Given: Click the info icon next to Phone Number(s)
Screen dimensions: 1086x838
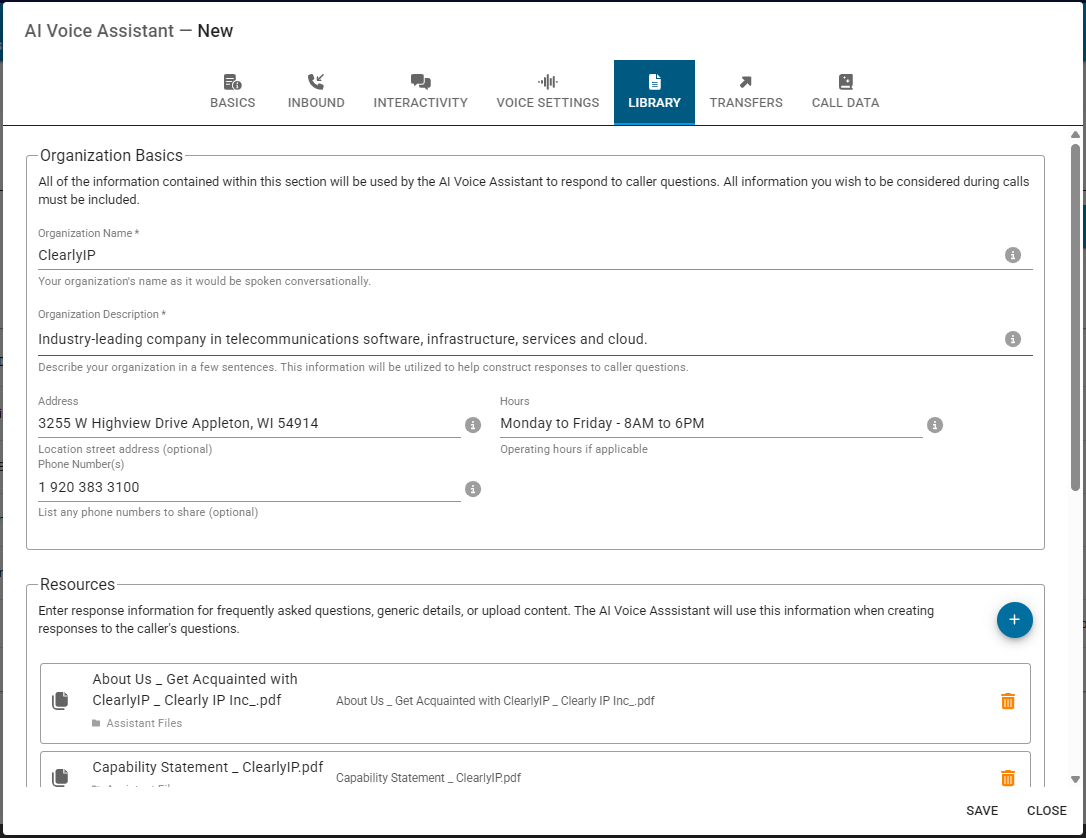Looking at the screenshot, I should [473, 489].
